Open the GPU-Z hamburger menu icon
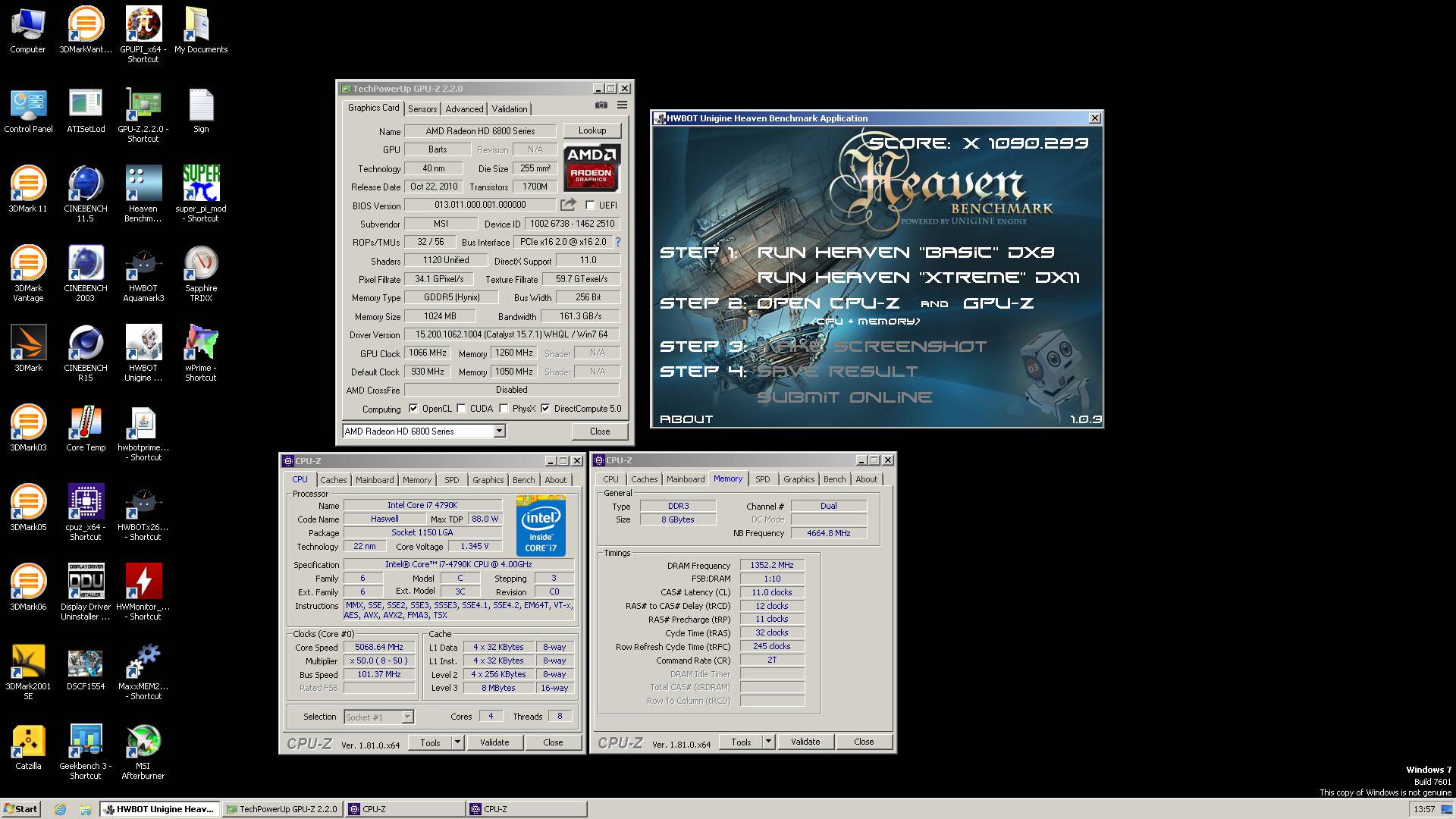 coord(622,105)
